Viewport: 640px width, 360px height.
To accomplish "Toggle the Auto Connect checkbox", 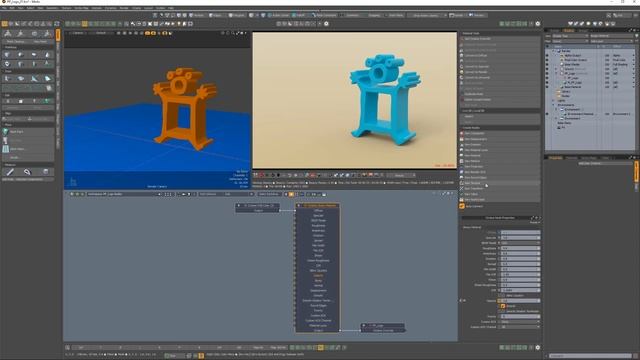I will coord(462,207).
